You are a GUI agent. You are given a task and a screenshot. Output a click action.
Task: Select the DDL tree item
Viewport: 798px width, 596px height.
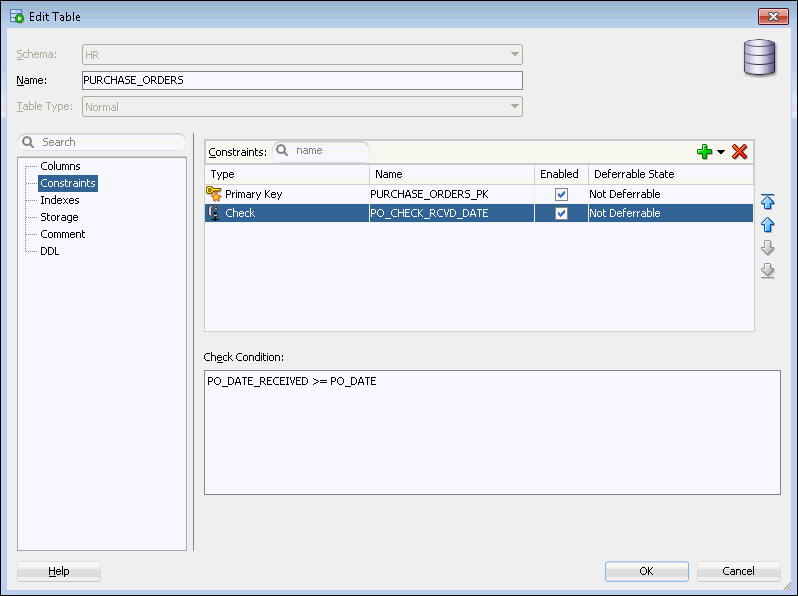coord(49,251)
